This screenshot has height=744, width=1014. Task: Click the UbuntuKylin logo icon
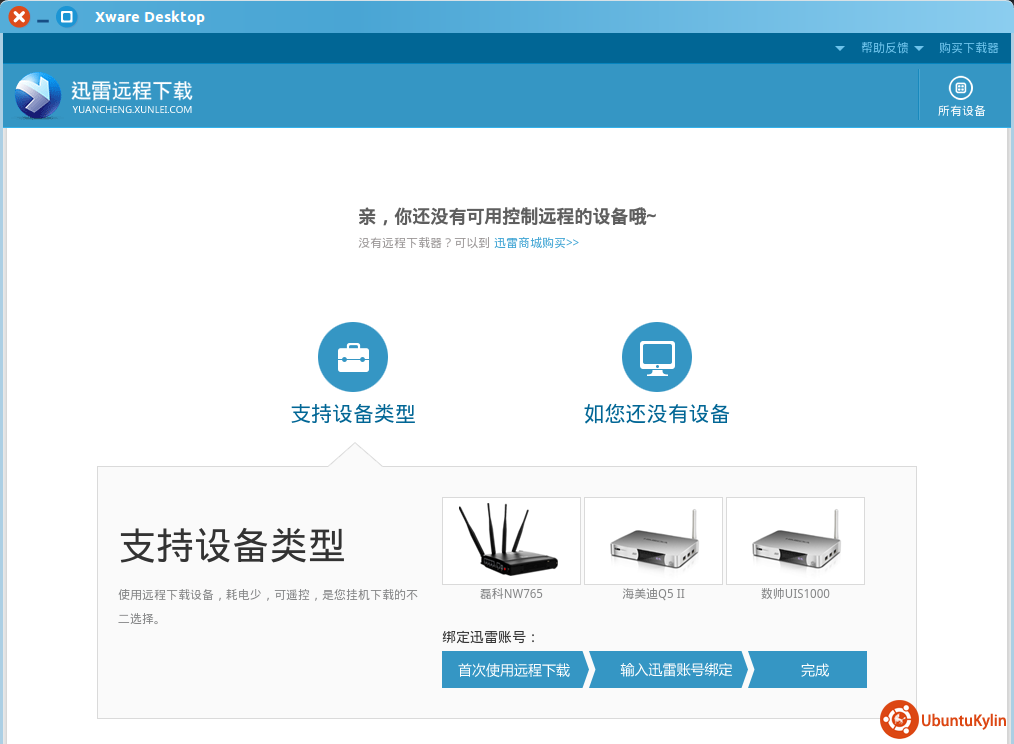coord(899,720)
